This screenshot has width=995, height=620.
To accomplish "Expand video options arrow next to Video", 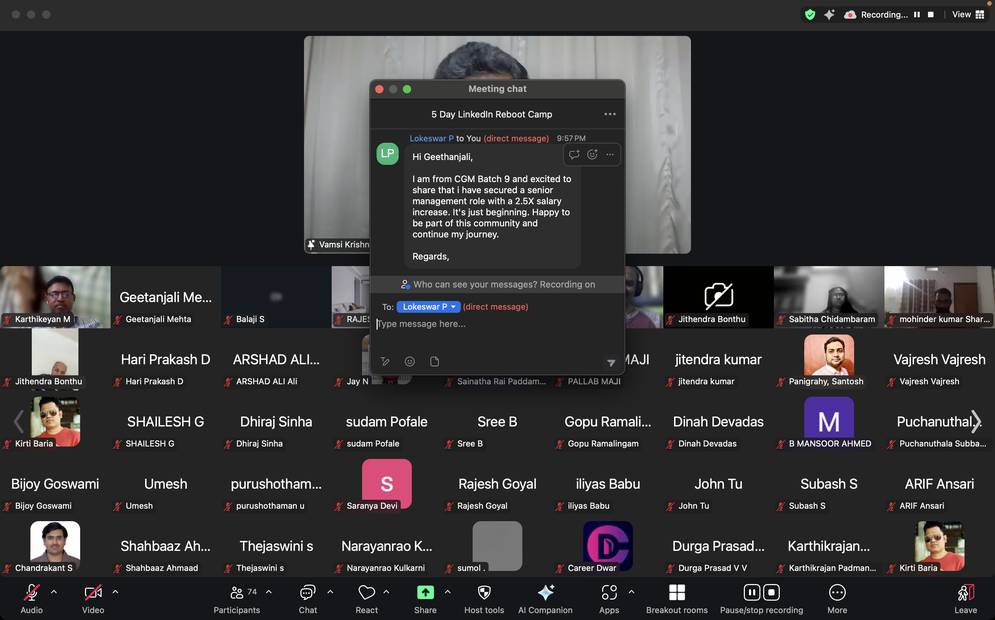I will [x=115, y=591].
